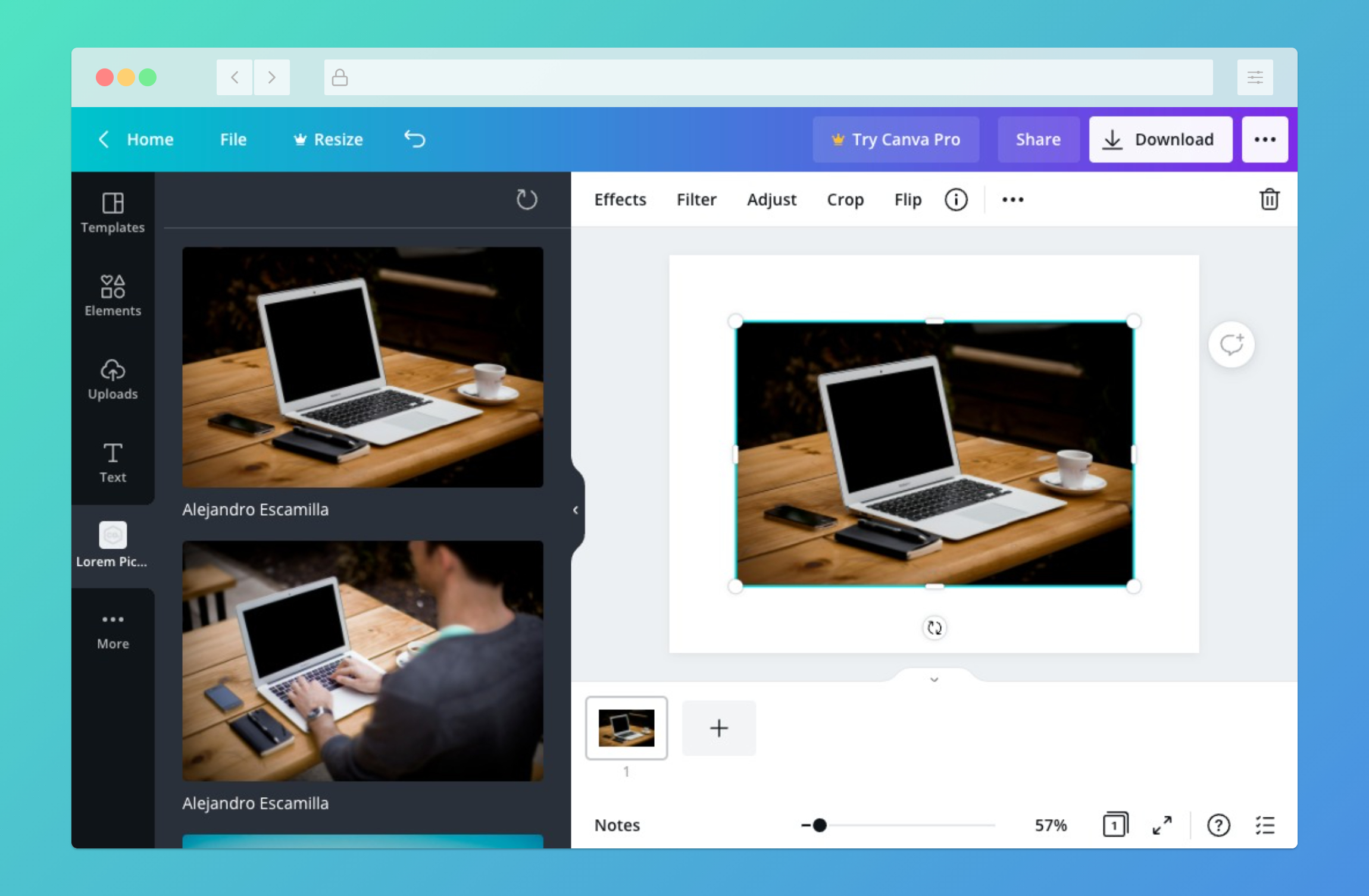This screenshot has width=1369, height=896.
Task: Click the browser address bar field
Action: coord(768,77)
